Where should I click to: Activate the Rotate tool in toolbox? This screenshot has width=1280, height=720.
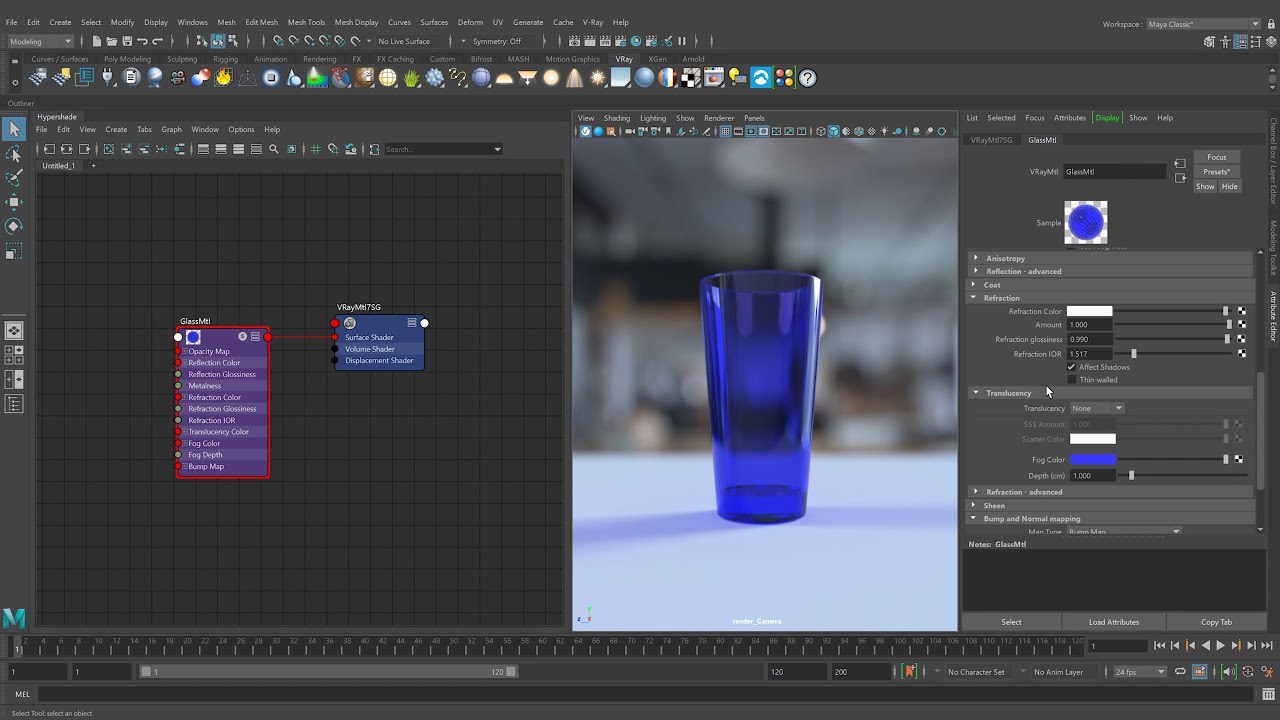pos(14,226)
